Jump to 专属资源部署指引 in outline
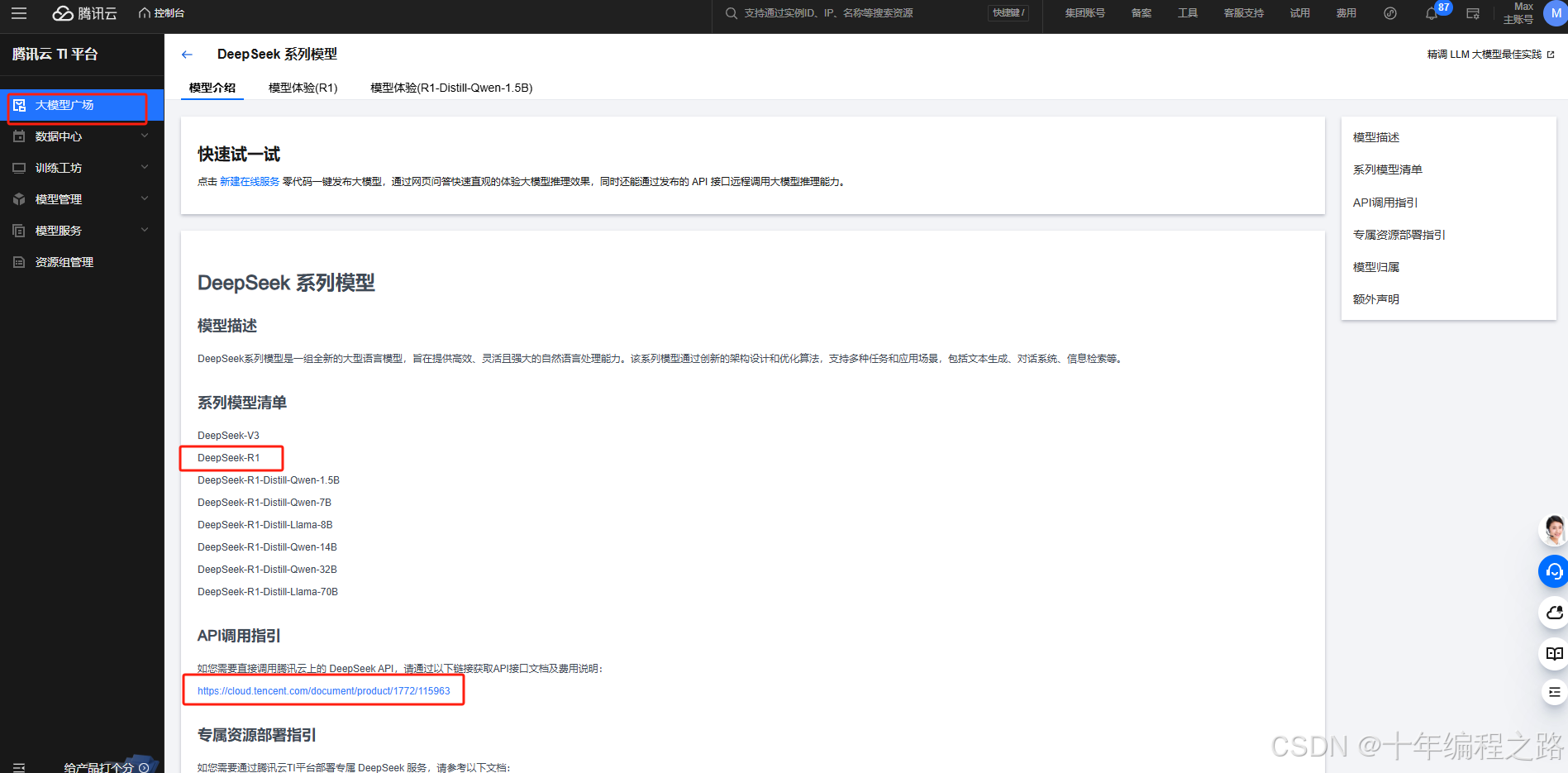This screenshot has width=1568, height=773. tap(1399, 235)
